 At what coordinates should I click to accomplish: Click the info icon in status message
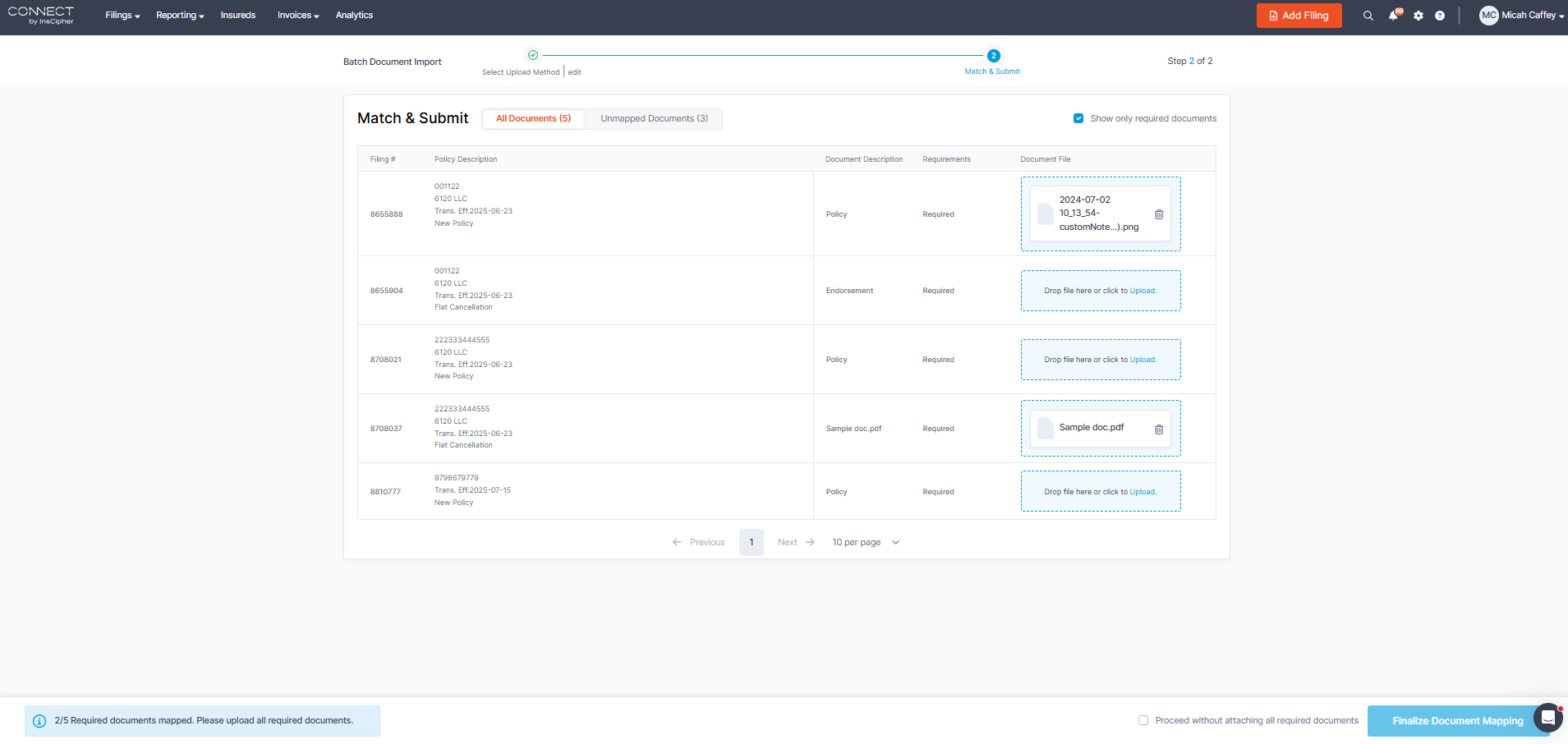(39, 721)
